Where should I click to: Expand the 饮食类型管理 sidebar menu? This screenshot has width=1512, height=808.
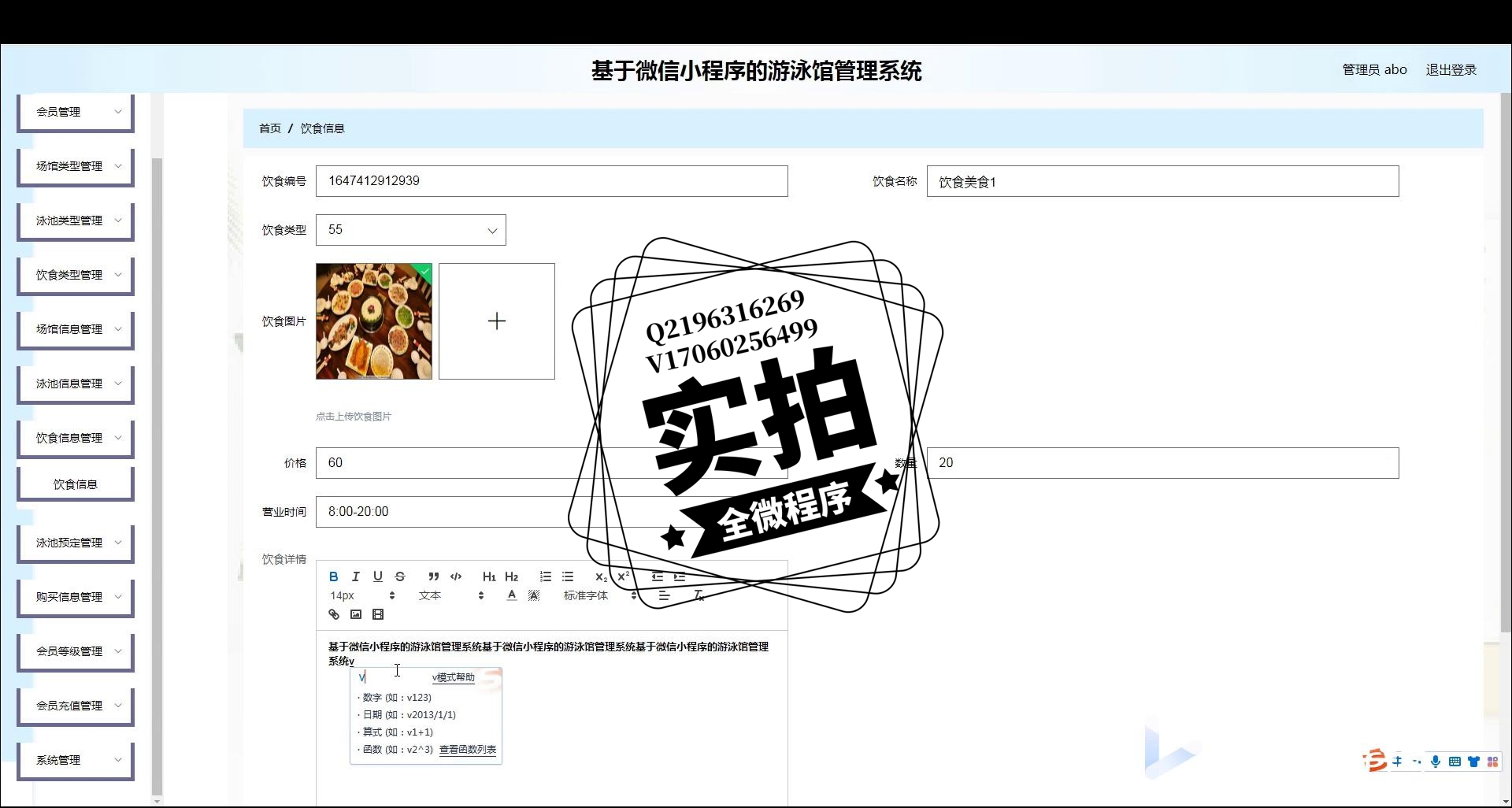point(76,275)
